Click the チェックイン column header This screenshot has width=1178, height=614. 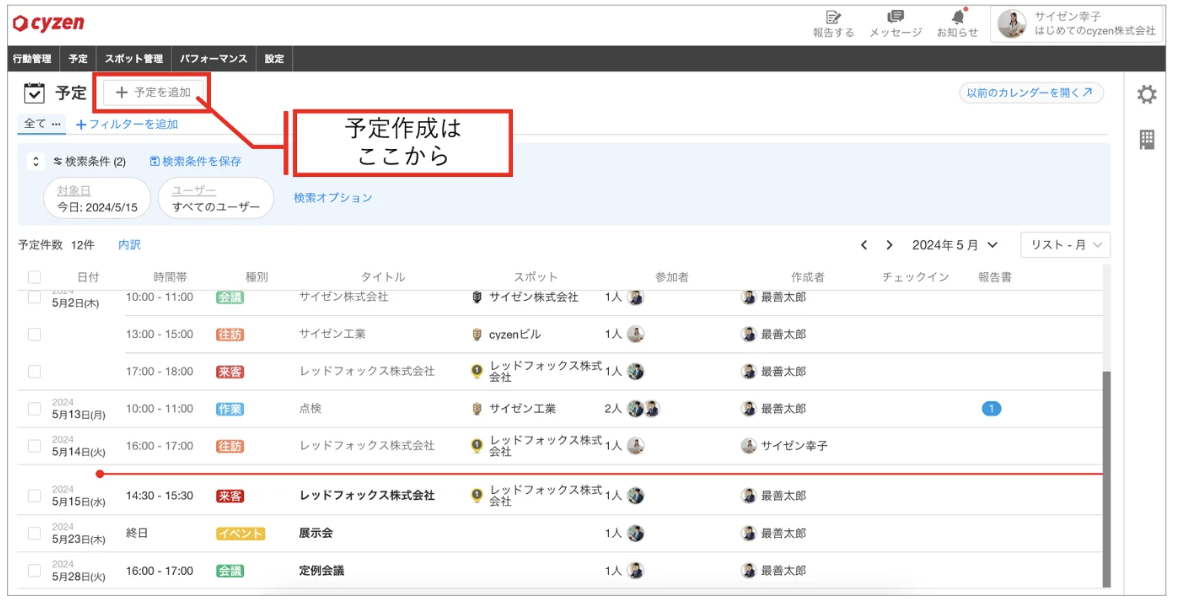915,277
